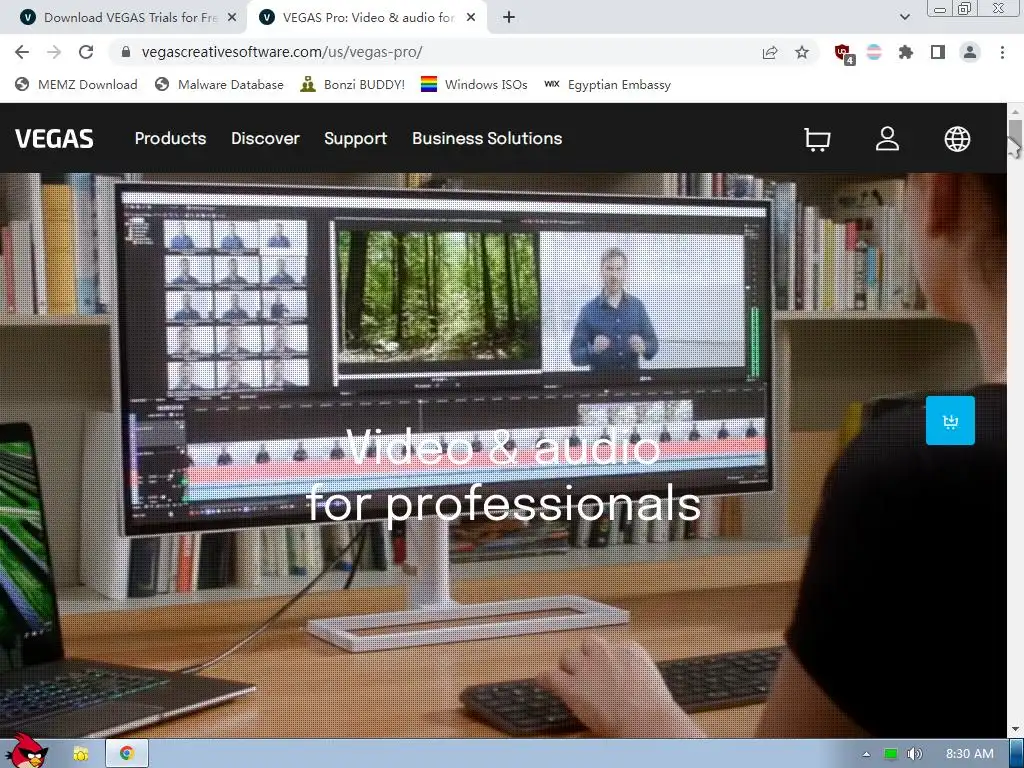Share this page from address bar
1024x768 pixels.
coord(770,52)
